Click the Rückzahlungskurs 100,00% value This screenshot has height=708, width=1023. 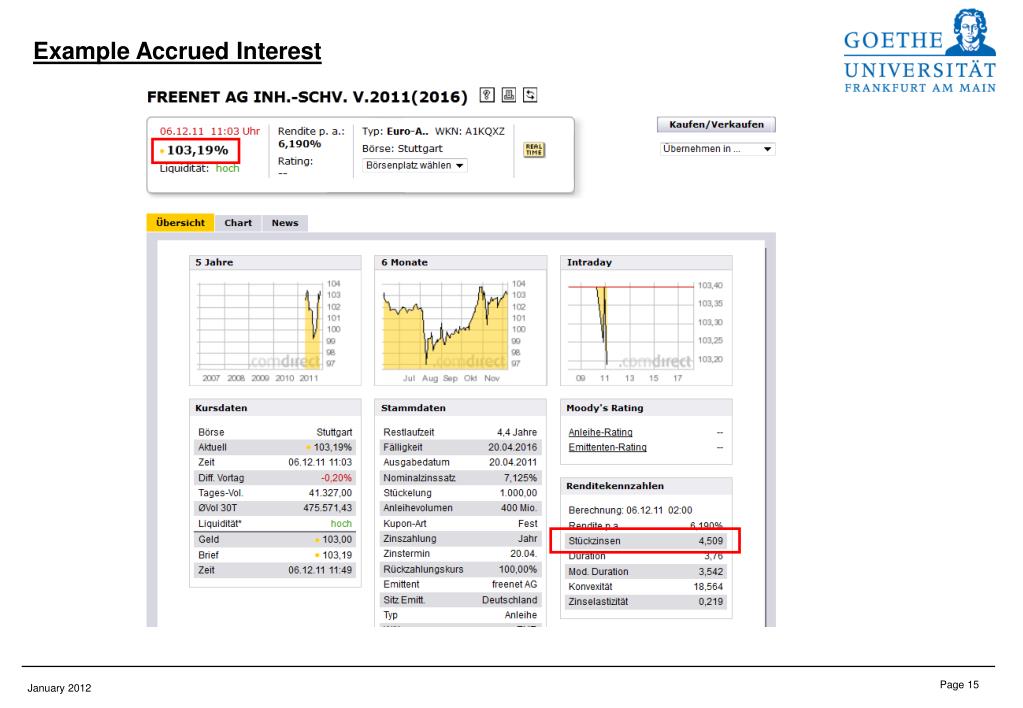click(x=518, y=569)
